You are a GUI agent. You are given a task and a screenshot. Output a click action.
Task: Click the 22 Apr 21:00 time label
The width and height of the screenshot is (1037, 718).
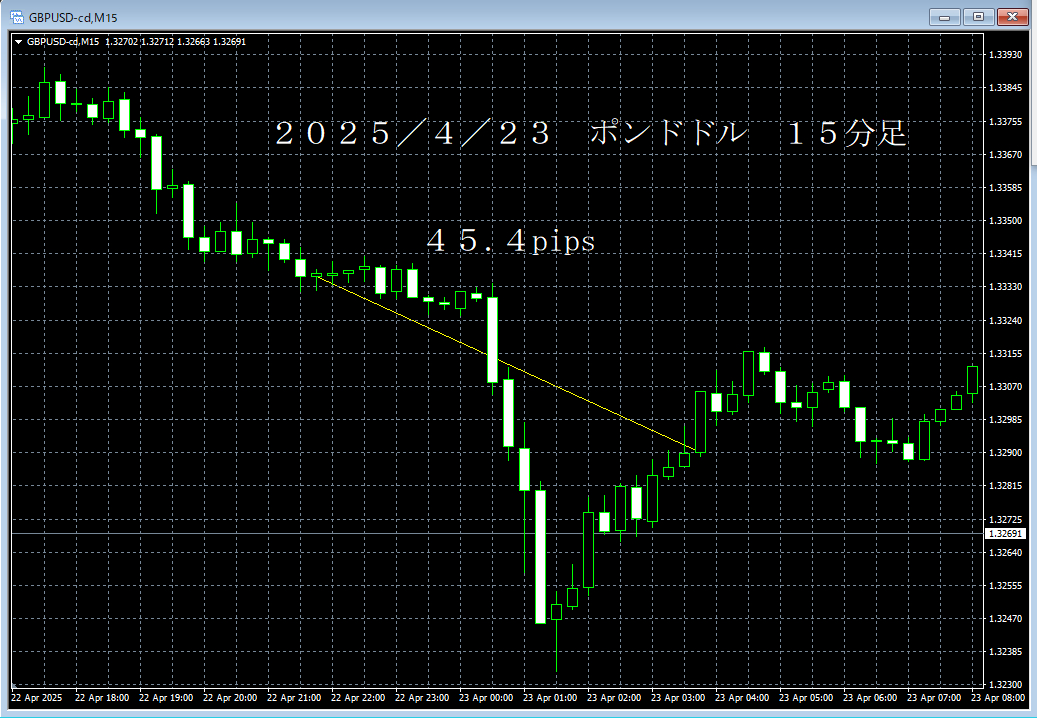294,698
